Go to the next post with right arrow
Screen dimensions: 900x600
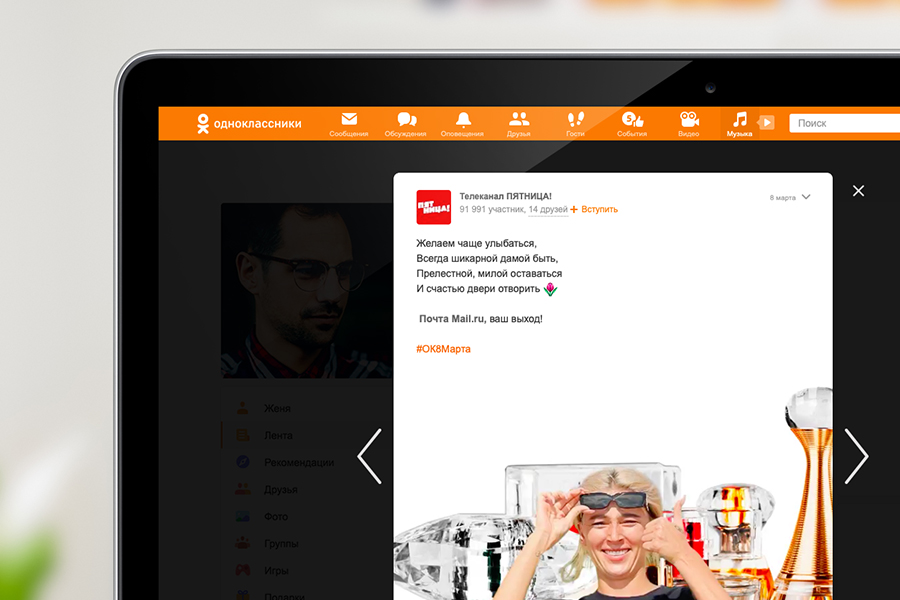pos(856,456)
